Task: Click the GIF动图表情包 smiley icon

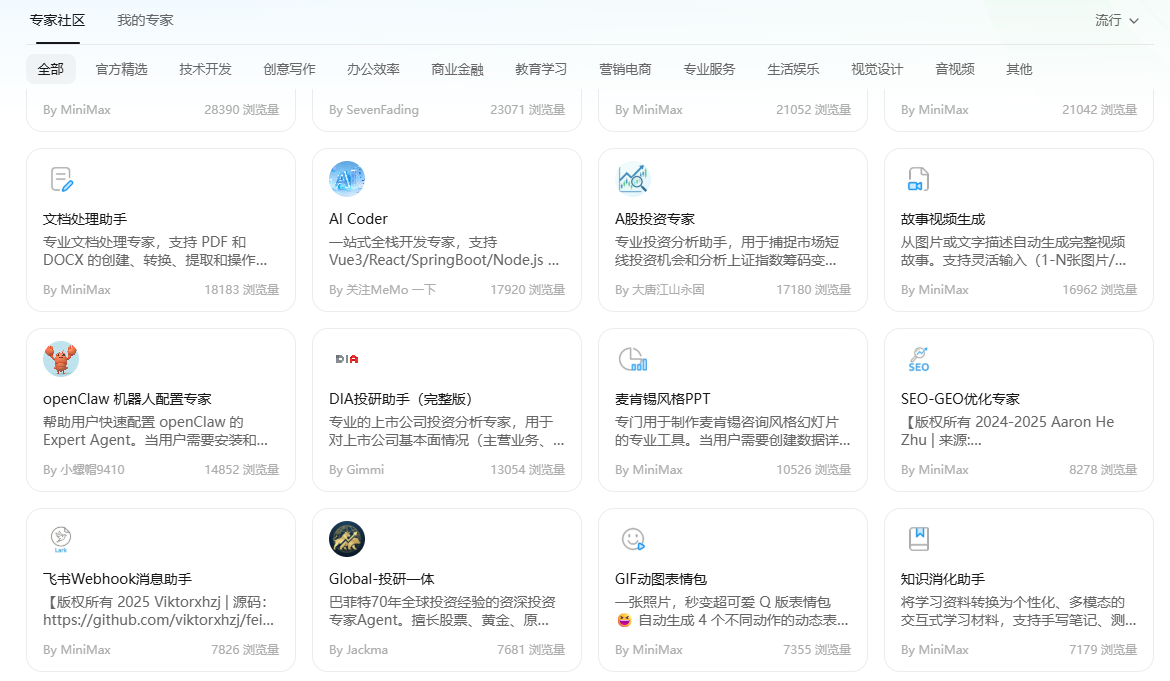Action: [x=633, y=539]
